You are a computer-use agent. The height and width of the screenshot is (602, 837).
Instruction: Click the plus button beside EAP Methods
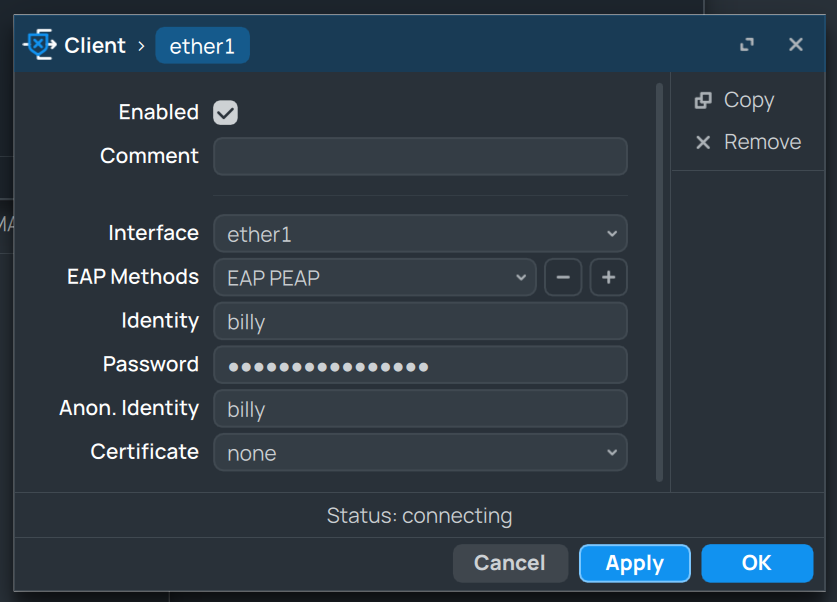coord(608,277)
